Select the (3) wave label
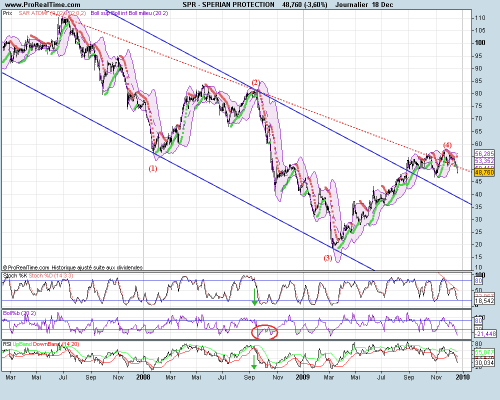 click(x=328, y=258)
